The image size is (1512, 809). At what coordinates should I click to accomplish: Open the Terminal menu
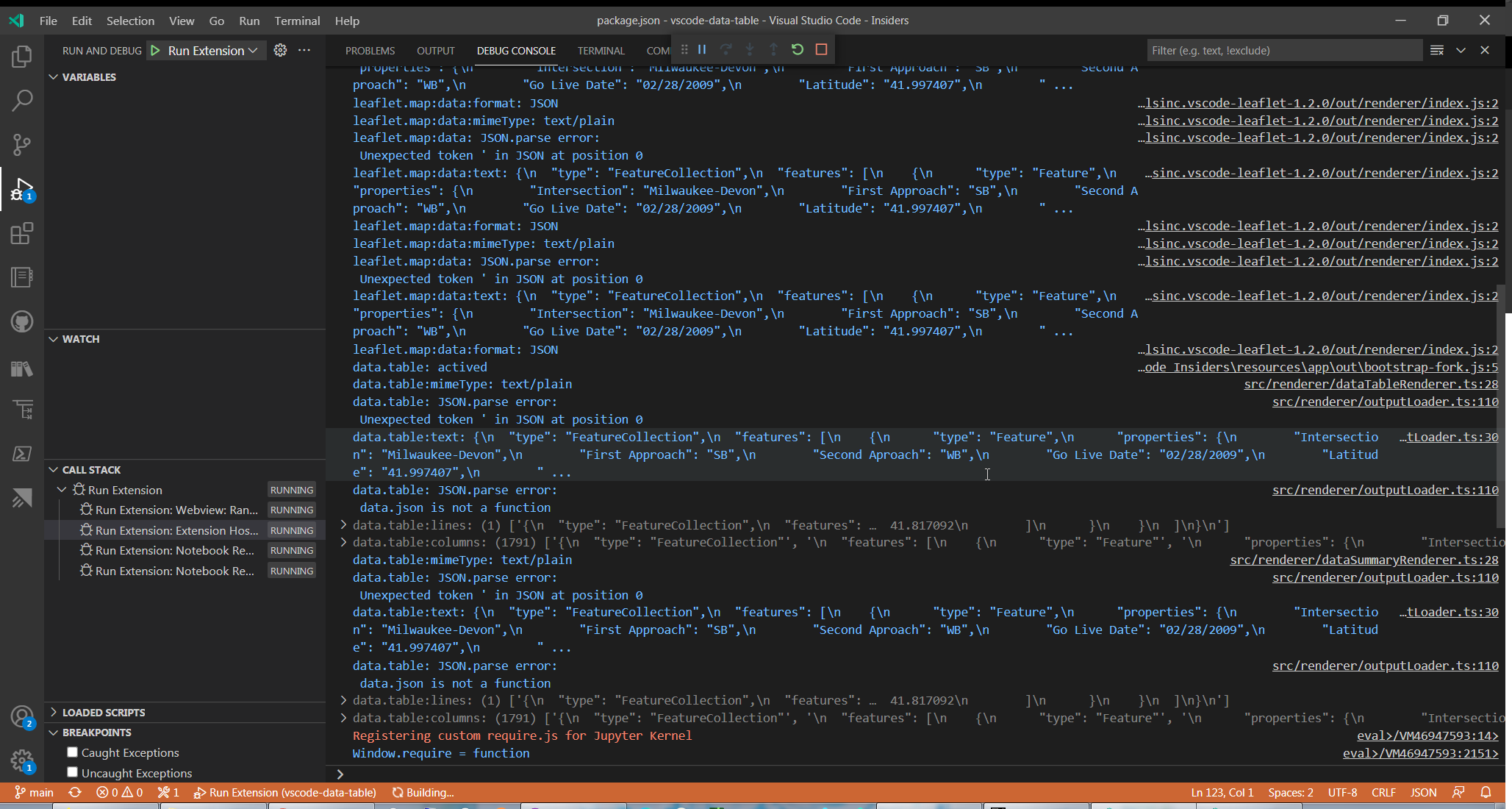tap(297, 21)
